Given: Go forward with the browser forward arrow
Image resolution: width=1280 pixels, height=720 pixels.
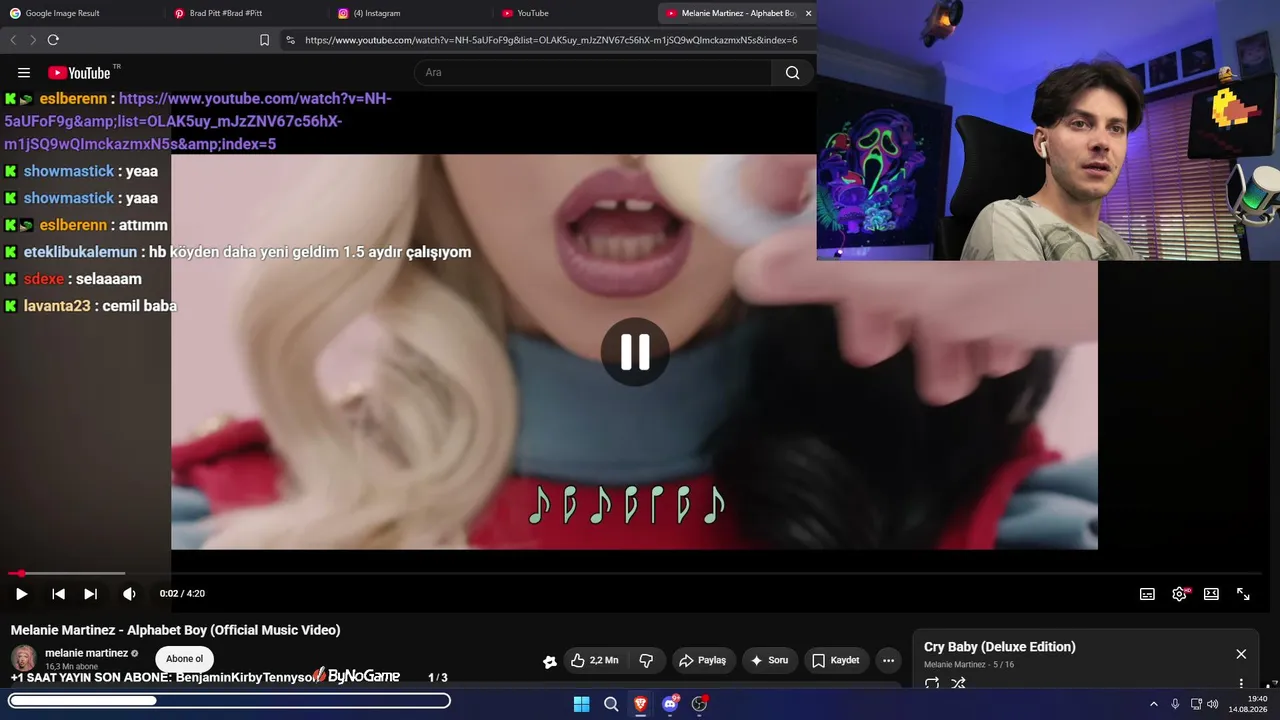Looking at the screenshot, I should point(33,40).
